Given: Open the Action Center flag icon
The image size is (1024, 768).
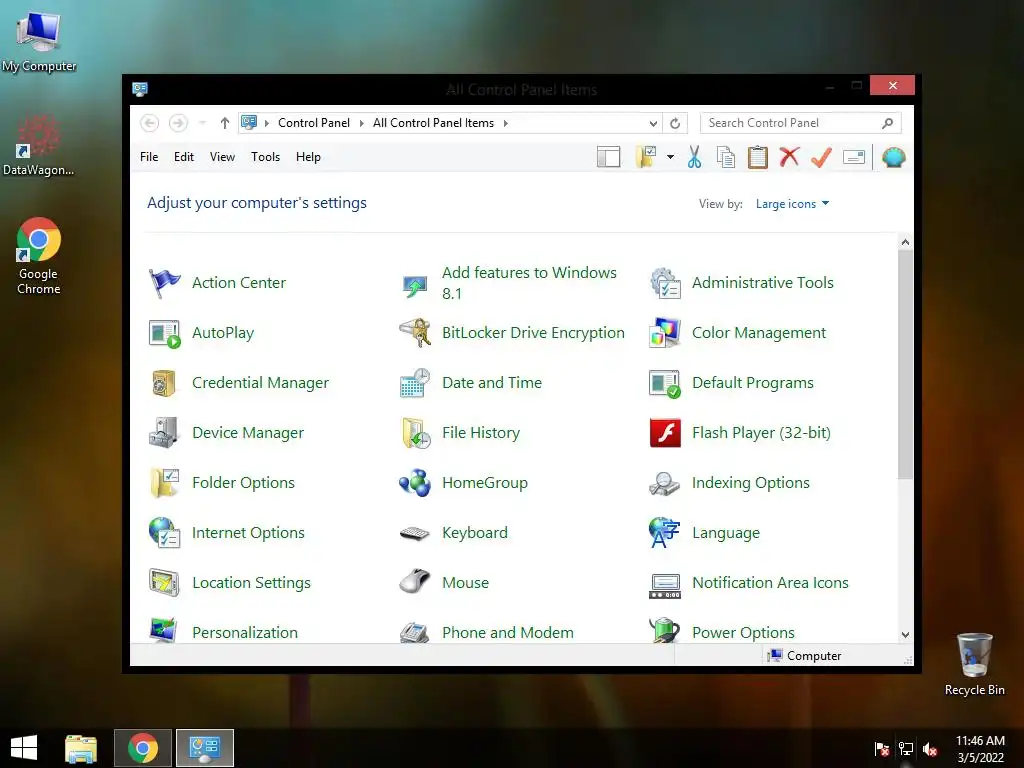Looking at the screenshot, I should click(x=164, y=283).
